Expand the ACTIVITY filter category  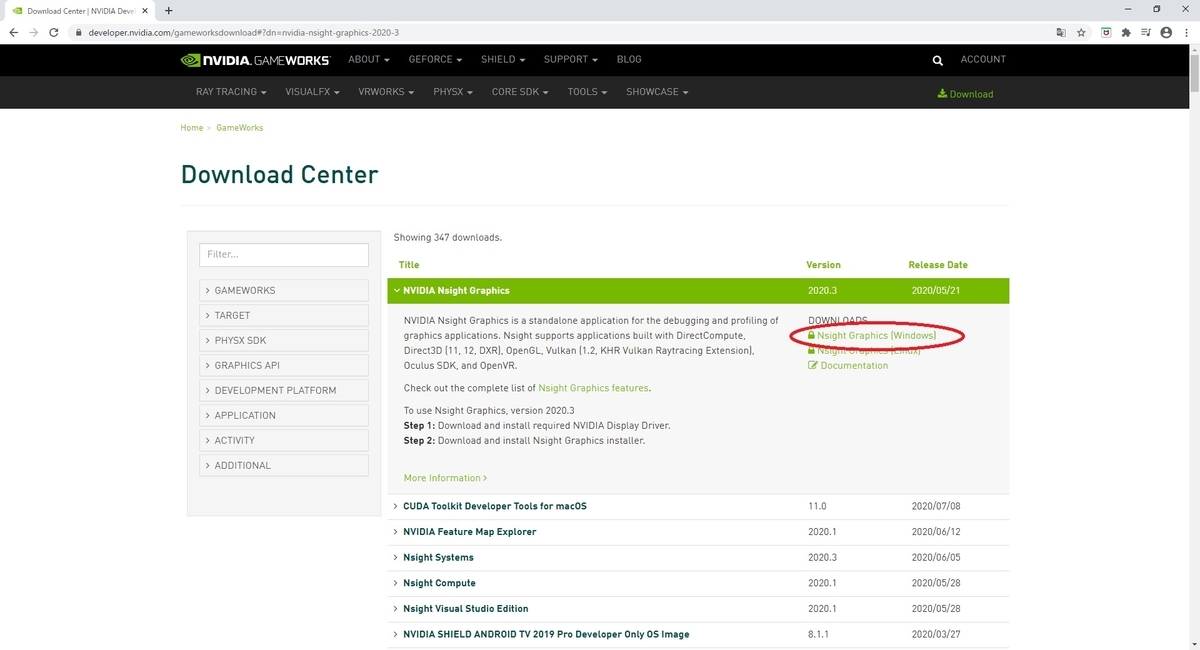click(x=284, y=440)
